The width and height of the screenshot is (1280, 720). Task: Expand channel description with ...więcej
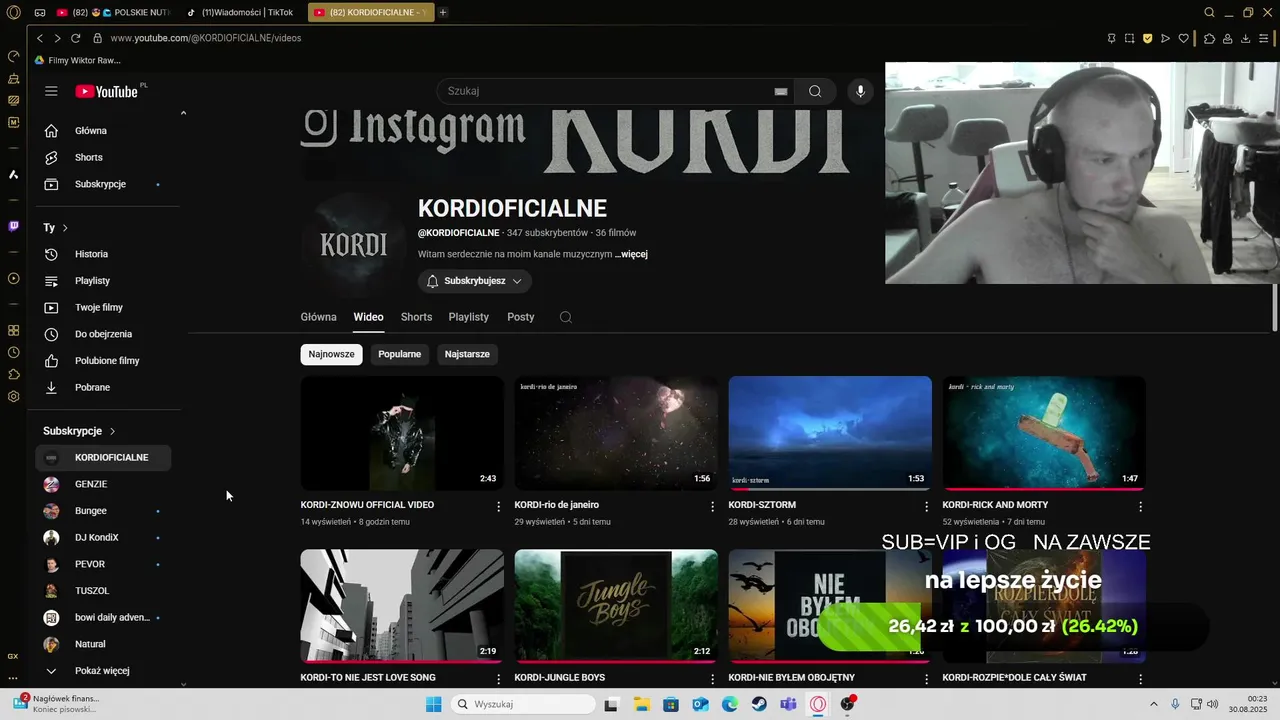point(631,254)
